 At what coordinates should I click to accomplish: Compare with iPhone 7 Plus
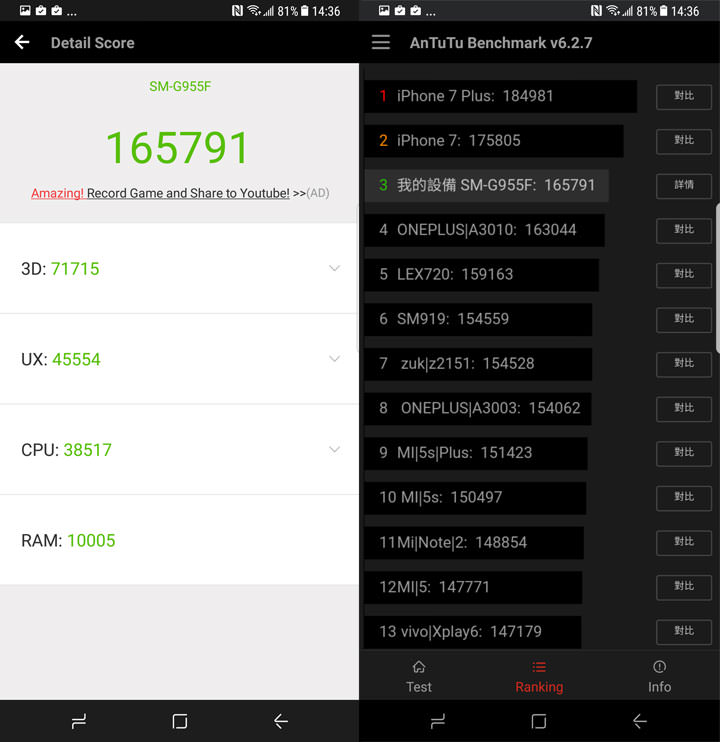(684, 96)
